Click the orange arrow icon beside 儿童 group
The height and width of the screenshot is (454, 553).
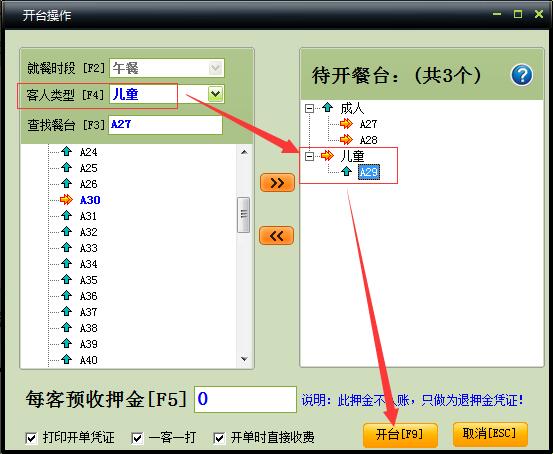pyautogui.click(x=327, y=156)
